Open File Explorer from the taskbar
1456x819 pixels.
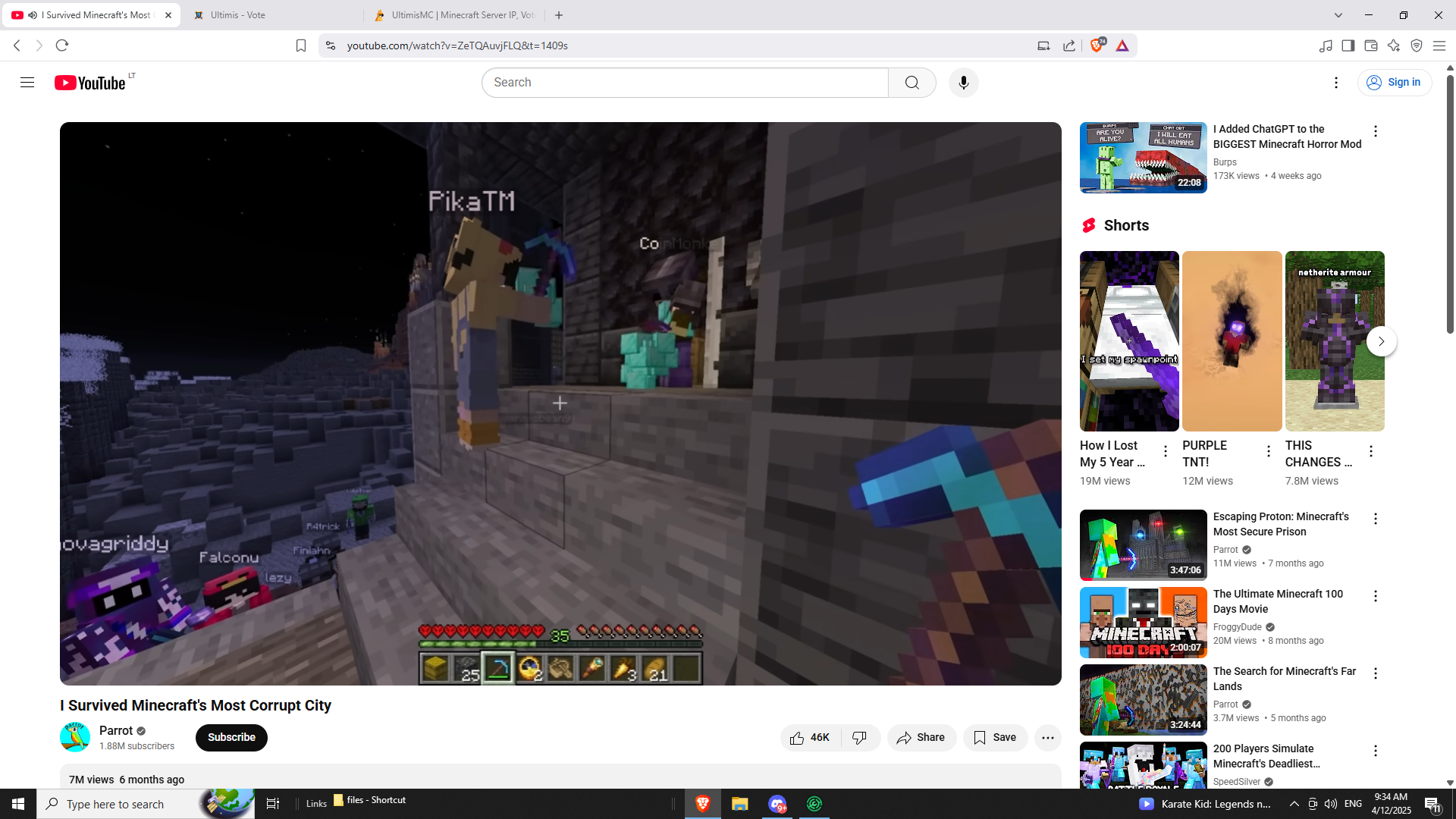coord(739,804)
